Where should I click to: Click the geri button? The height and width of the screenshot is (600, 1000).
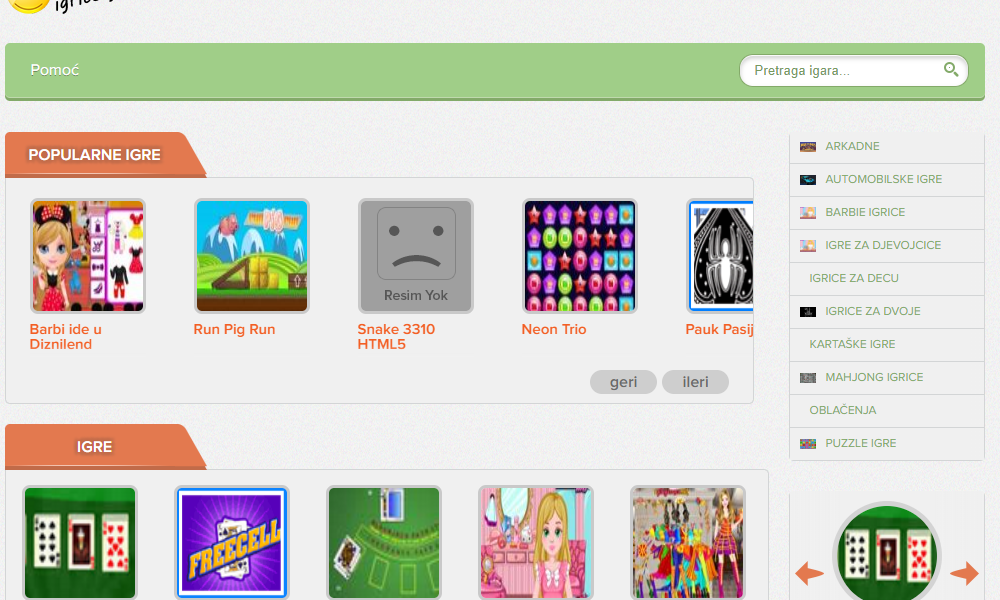click(x=623, y=382)
